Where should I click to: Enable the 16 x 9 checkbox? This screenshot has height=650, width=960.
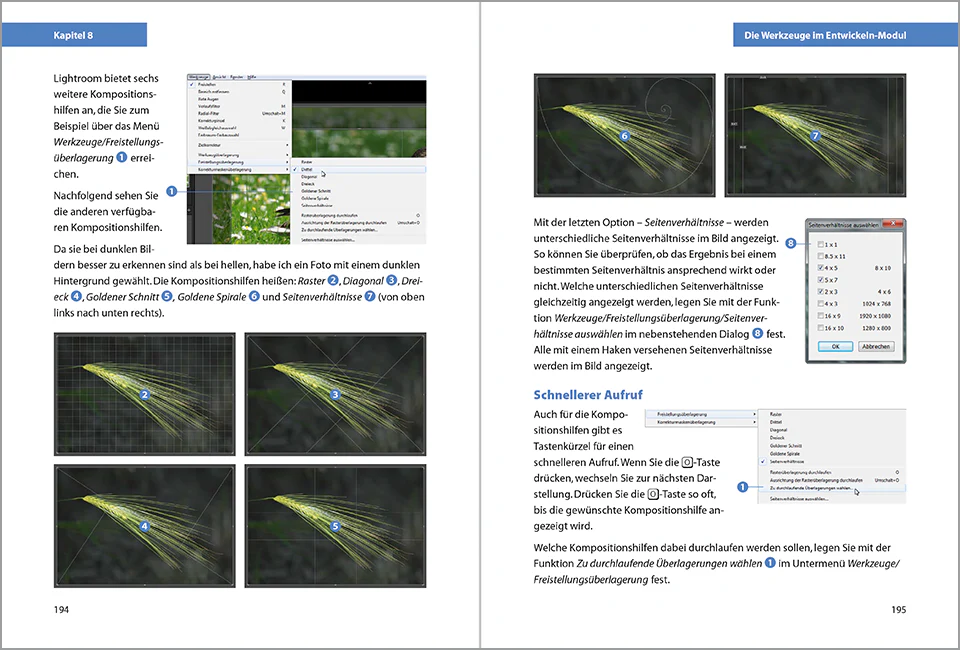[x=821, y=316]
